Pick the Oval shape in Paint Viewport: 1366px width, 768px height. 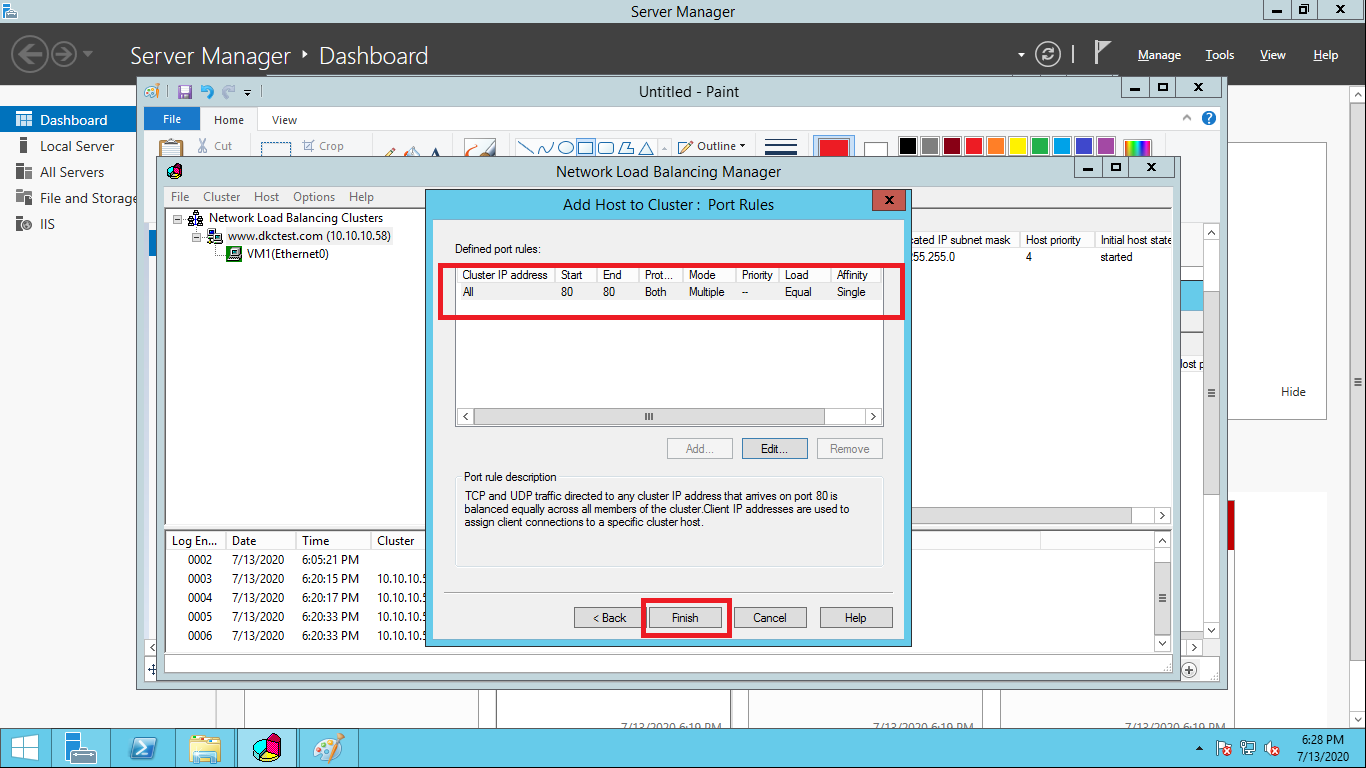(x=566, y=147)
